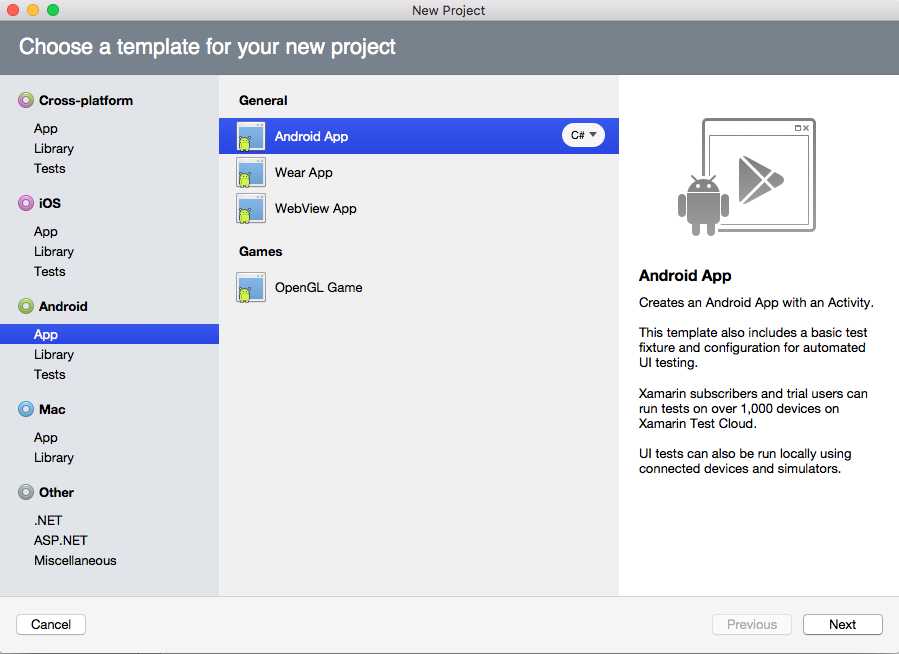Click the Android App template label
Screen dimensions: 899x654
click(x=311, y=136)
